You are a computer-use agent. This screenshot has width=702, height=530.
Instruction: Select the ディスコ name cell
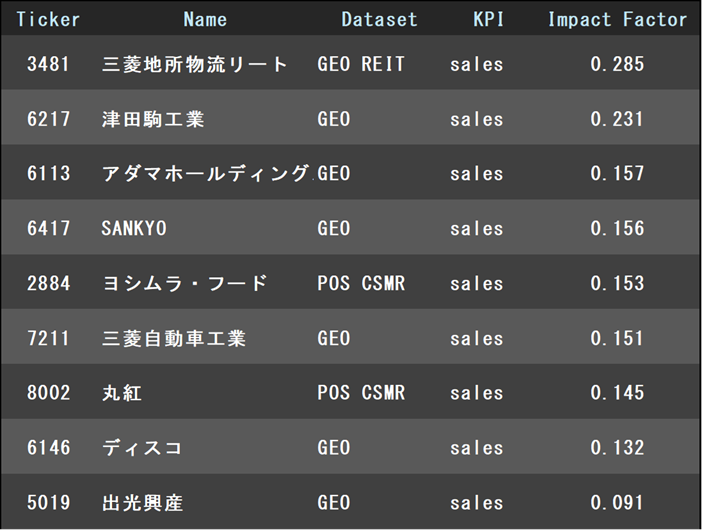click(x=142, y=448)
